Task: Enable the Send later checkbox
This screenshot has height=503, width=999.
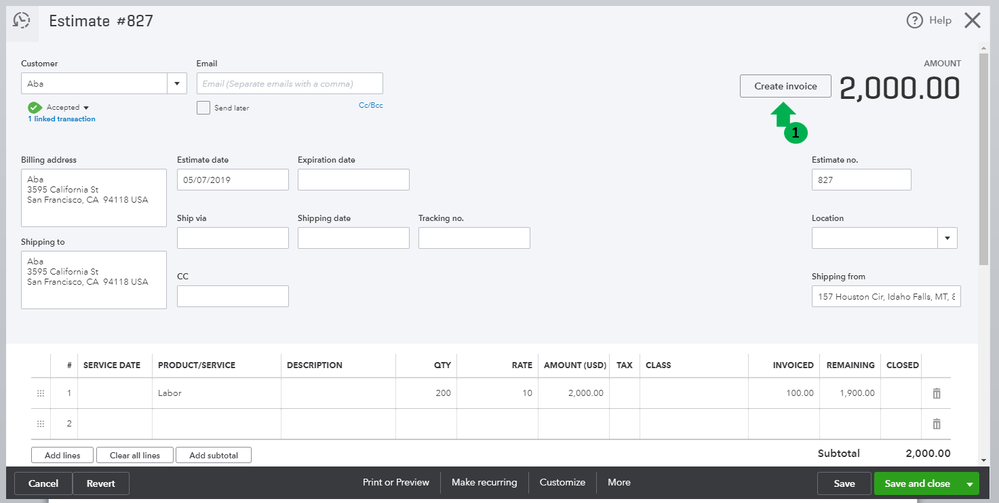Action: (203, 107)
